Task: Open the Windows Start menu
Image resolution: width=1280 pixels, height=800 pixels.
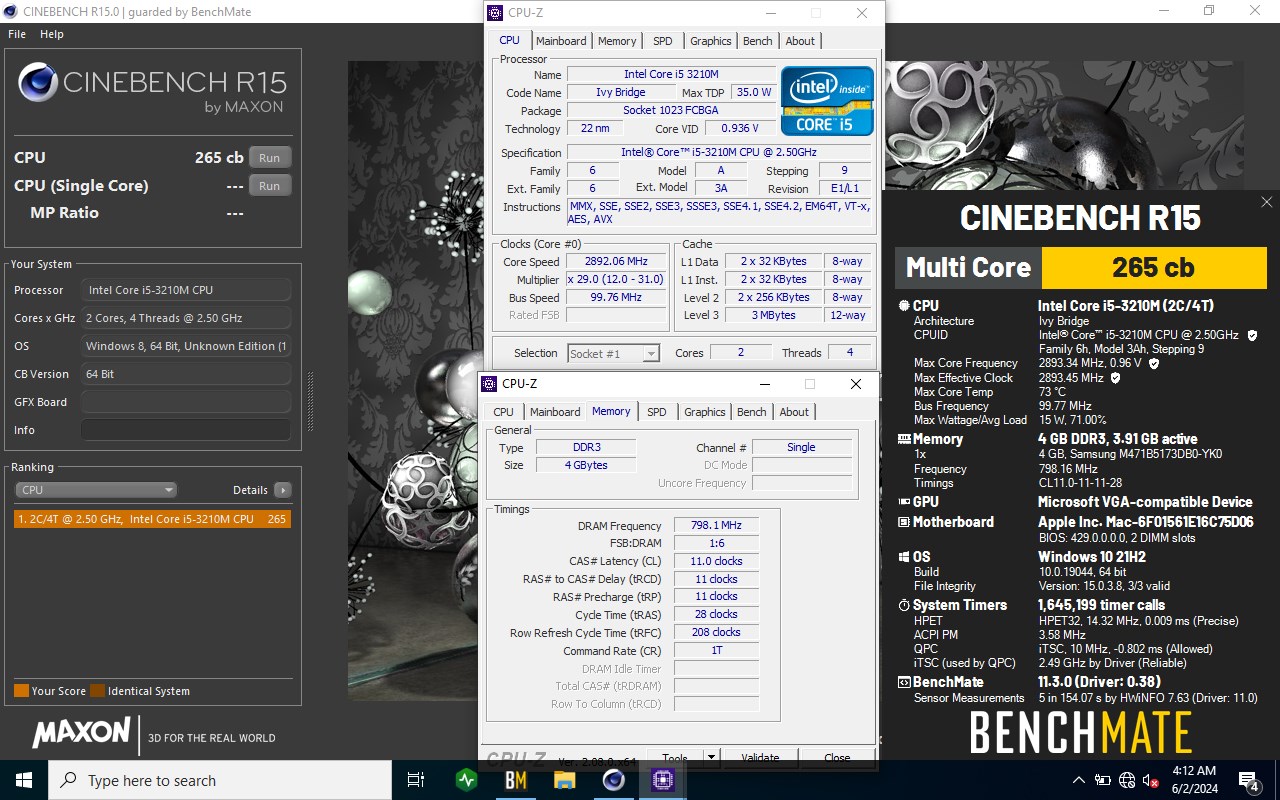Action: (23, 780)
